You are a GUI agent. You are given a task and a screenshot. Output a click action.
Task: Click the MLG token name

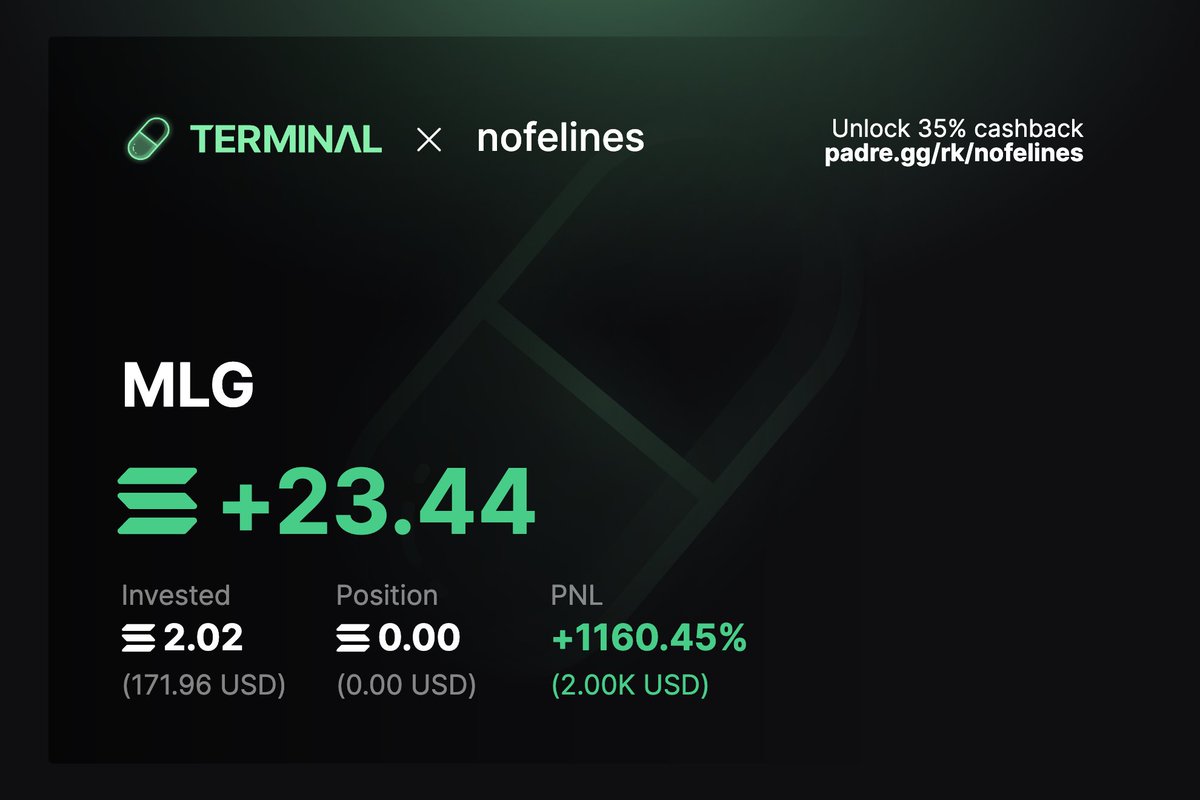[187, 386]
